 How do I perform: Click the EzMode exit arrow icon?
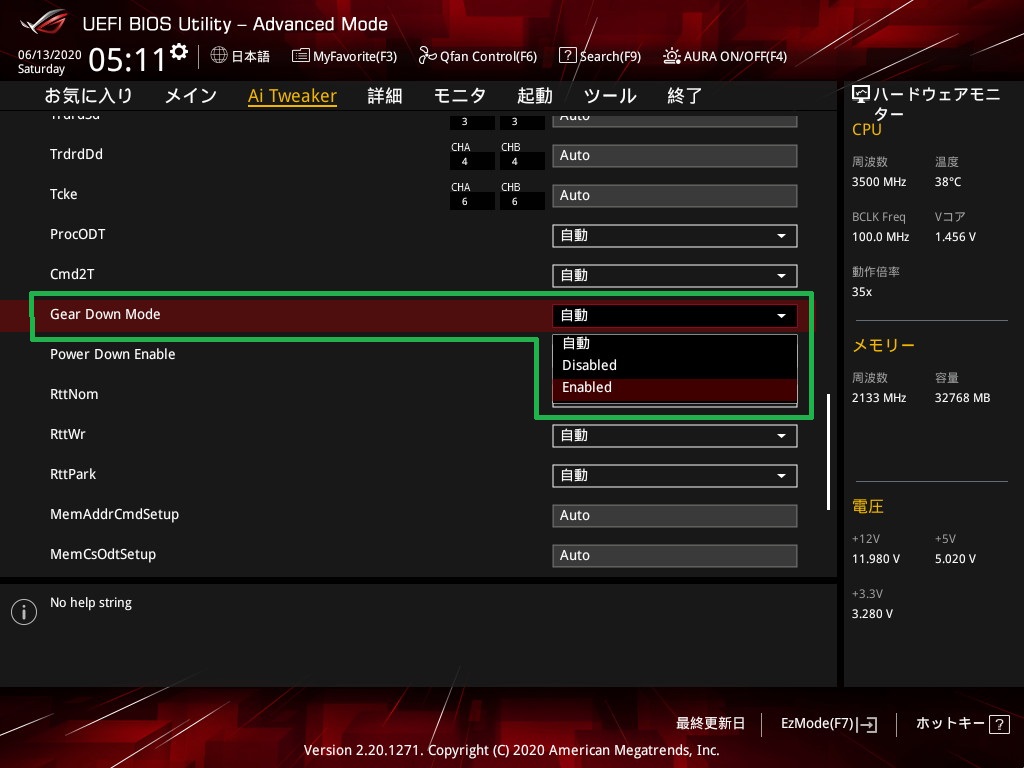point(867,724)
